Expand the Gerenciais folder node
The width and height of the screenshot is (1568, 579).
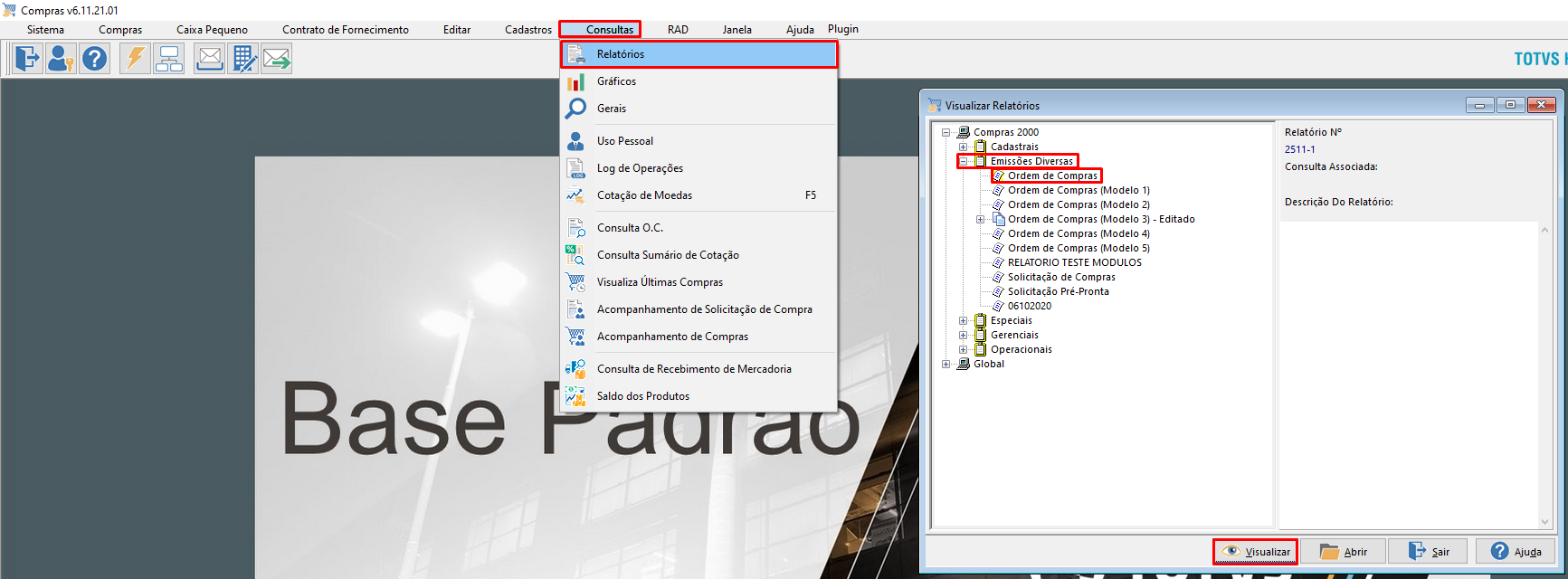(x=964, y=335)
